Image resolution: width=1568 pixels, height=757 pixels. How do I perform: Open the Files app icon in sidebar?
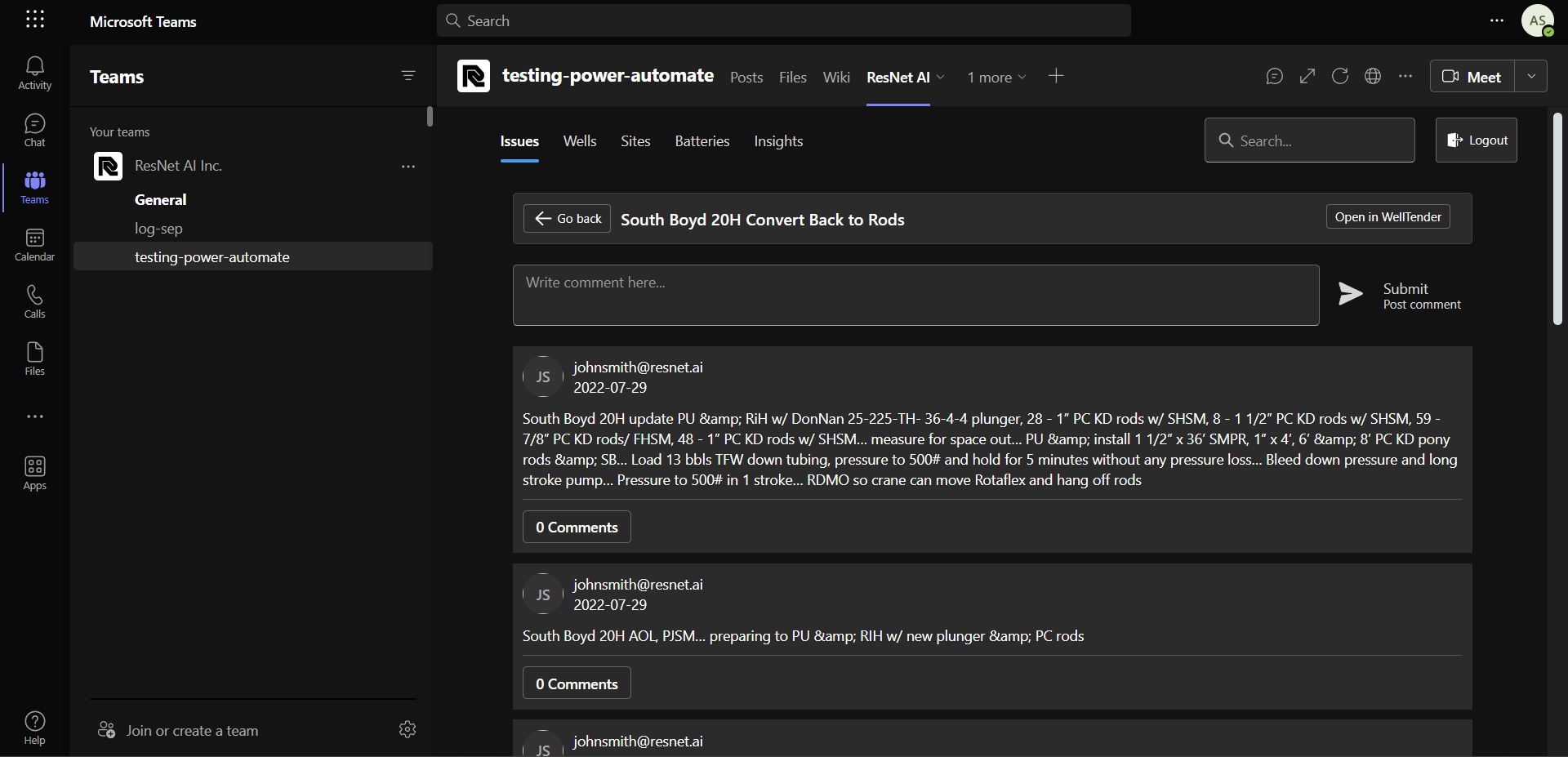click(x=34, y=358)
